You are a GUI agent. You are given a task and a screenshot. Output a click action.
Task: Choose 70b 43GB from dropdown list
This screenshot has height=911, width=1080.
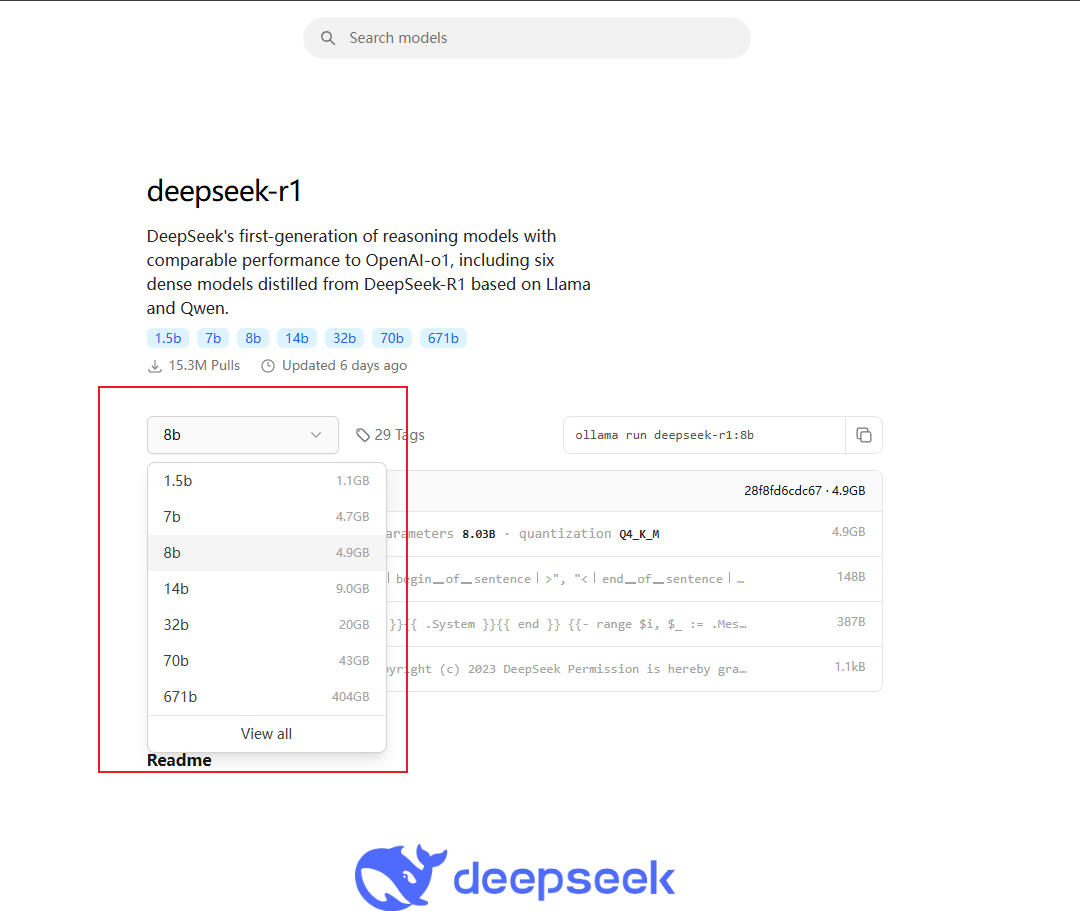pos(267,660)
